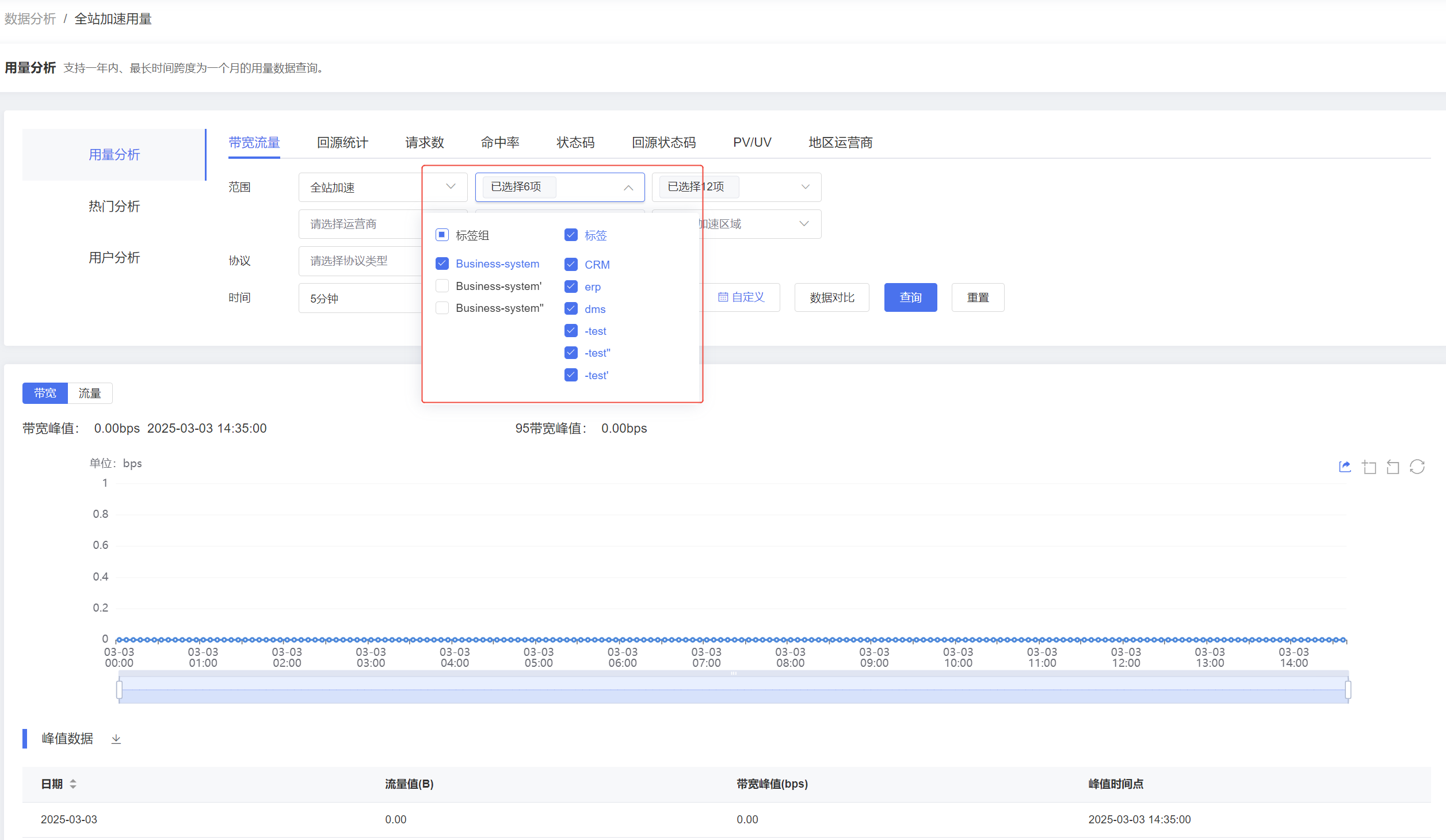Uncheck the dms tag
This screenshot has height=840, width=1446.
click(571, 308)
